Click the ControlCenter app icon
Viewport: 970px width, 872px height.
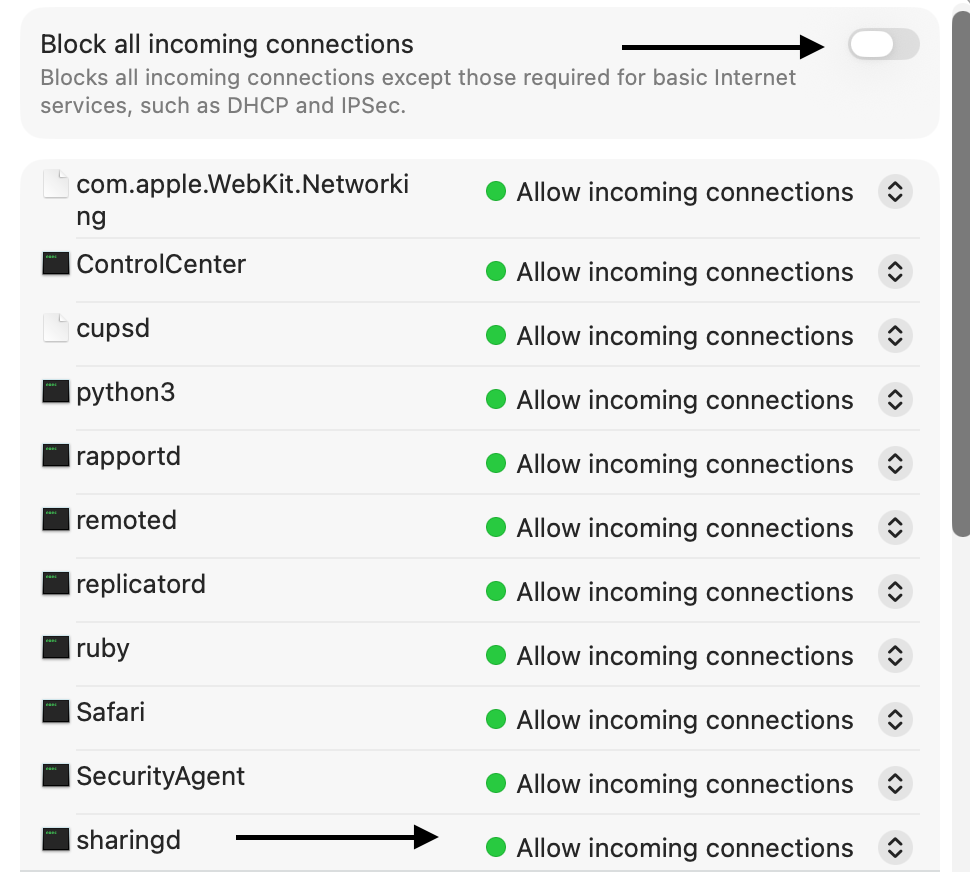pos(56,264)
